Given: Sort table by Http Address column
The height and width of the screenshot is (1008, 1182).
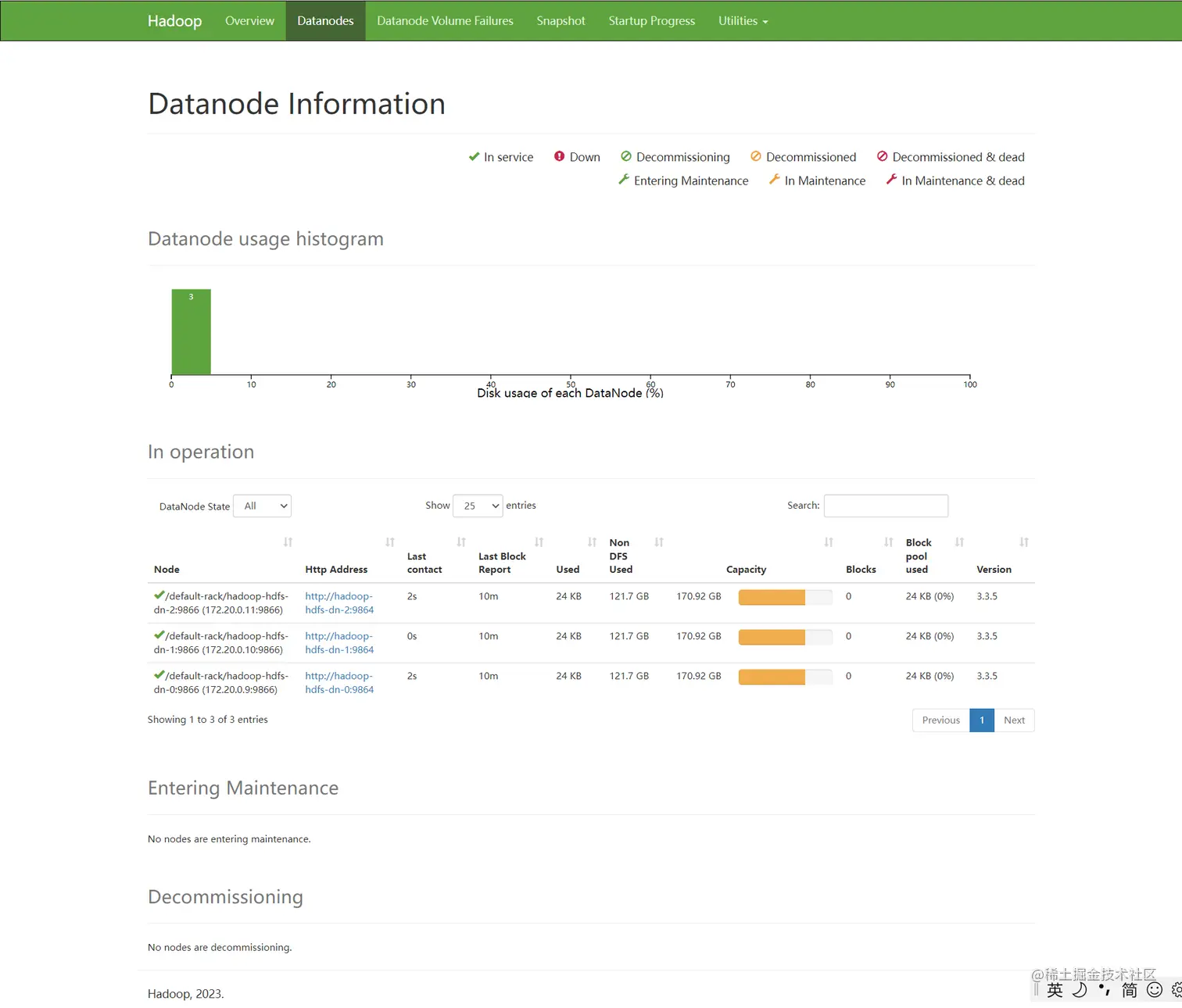Looking at the screenshot, I should (x=349, y=556).
